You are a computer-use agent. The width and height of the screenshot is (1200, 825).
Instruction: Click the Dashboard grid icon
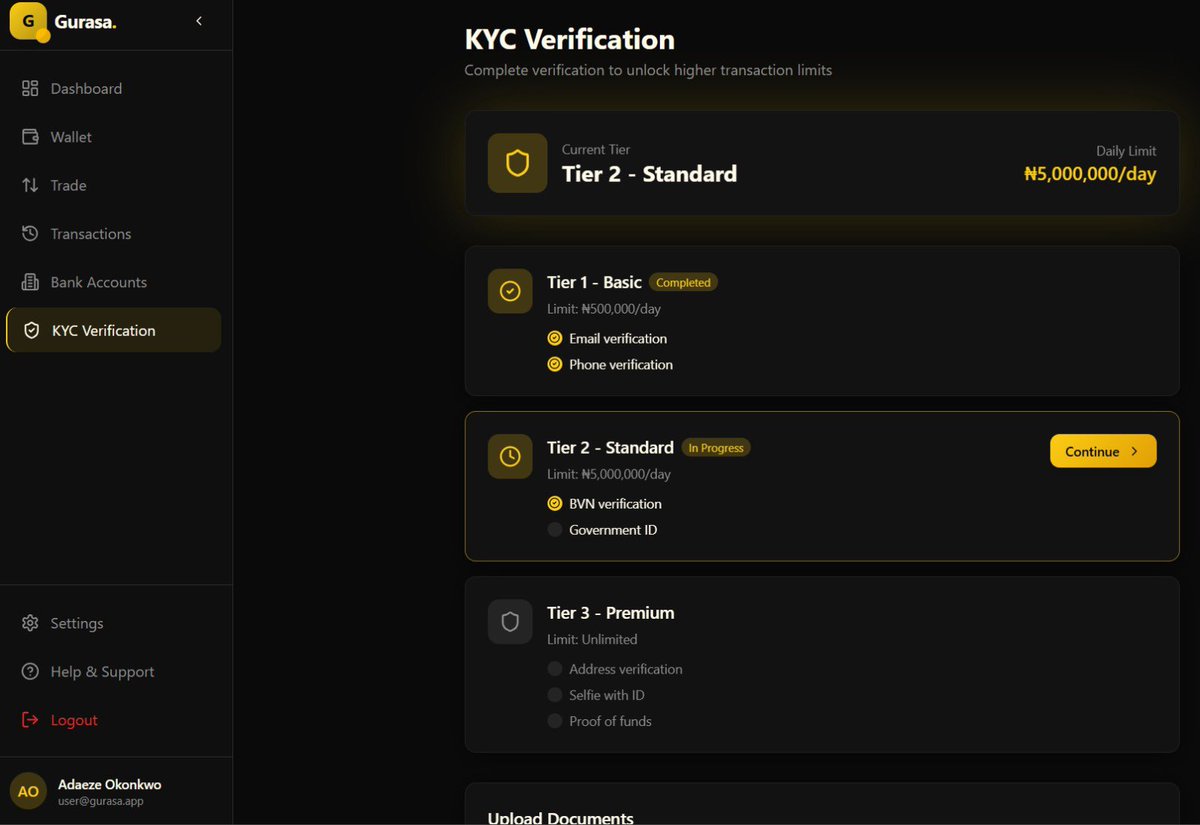click(x=30, y=88)
